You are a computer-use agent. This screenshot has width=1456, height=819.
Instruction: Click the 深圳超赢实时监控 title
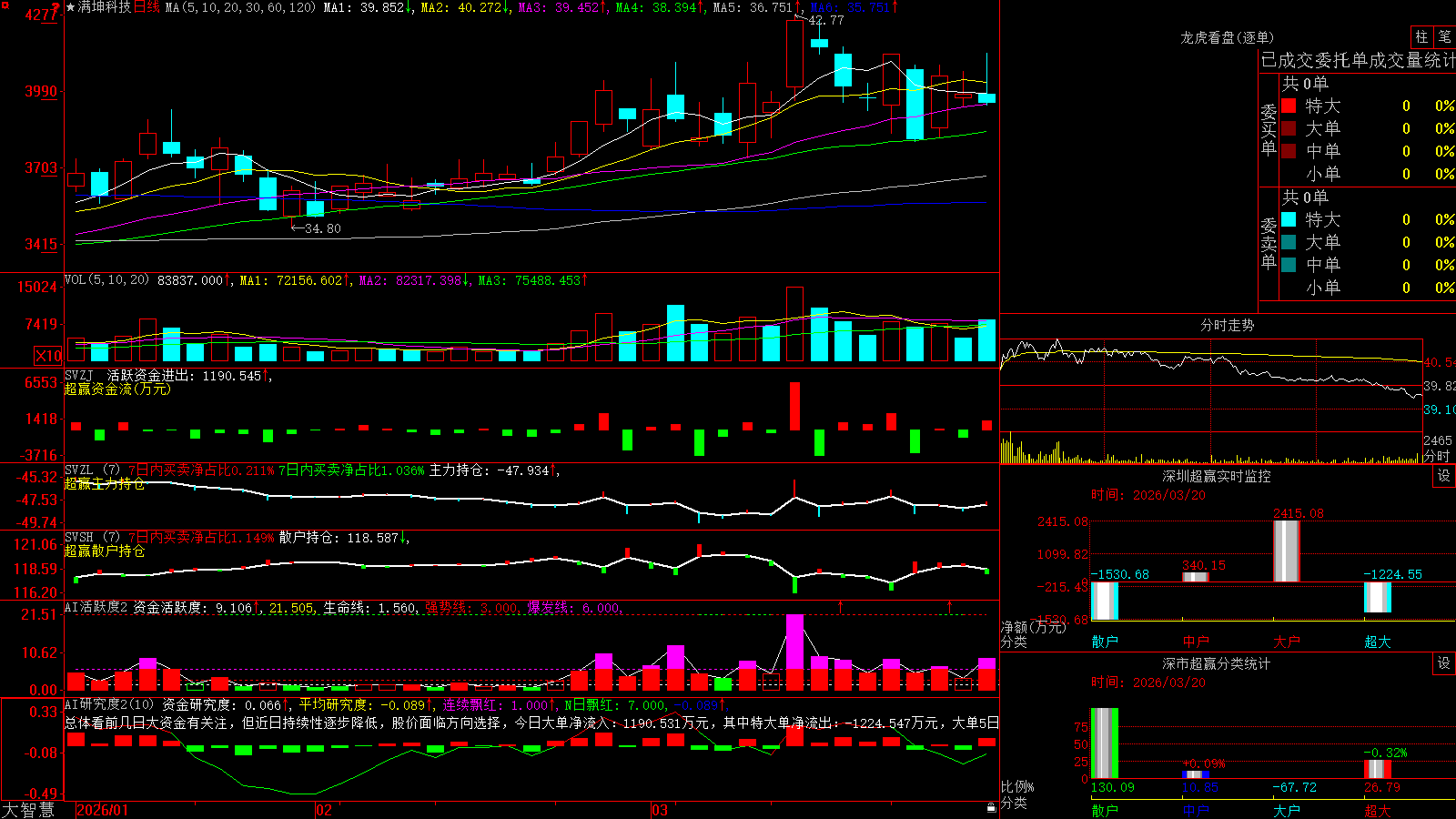1217,476
